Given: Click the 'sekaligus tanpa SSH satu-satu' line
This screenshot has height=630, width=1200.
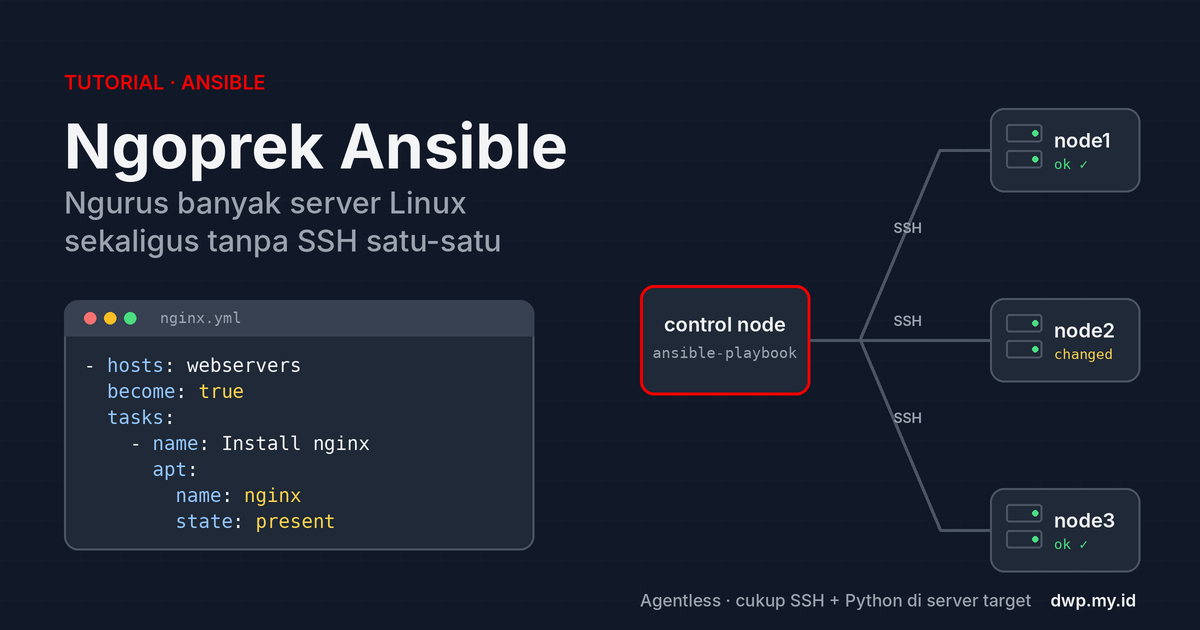Looking at the screenshot, I should tap(283, 243).
